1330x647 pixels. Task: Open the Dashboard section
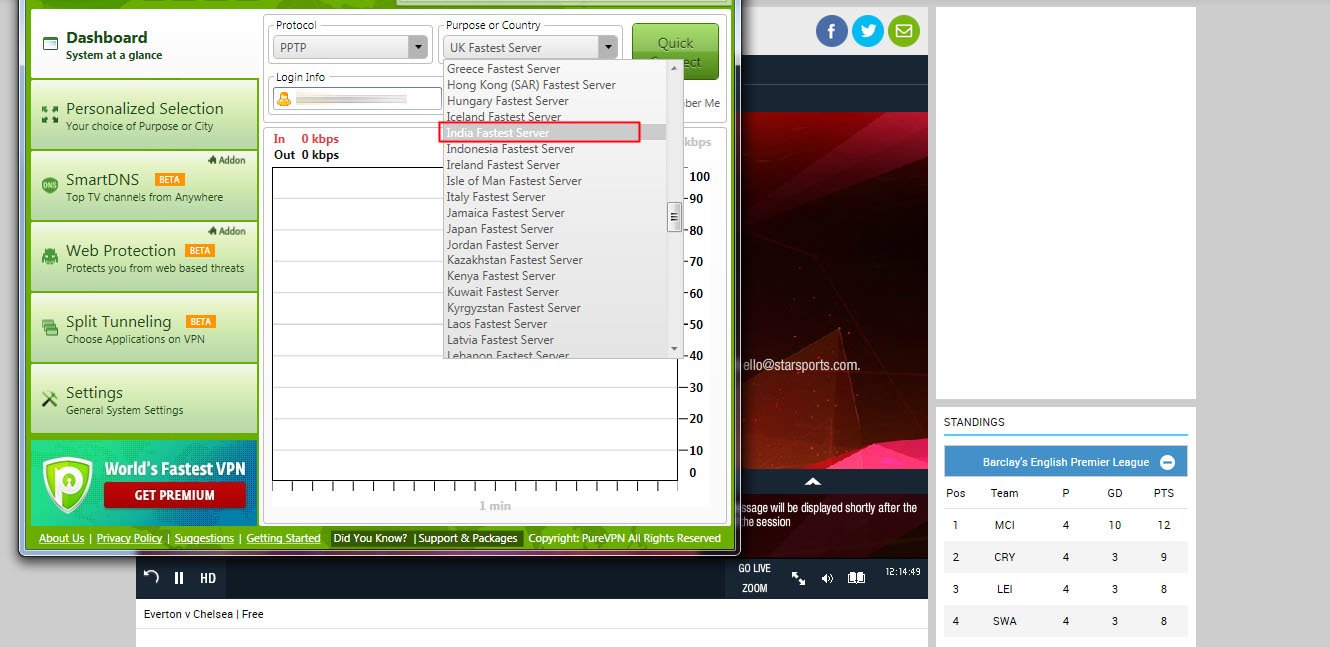(x=144, y=45)
